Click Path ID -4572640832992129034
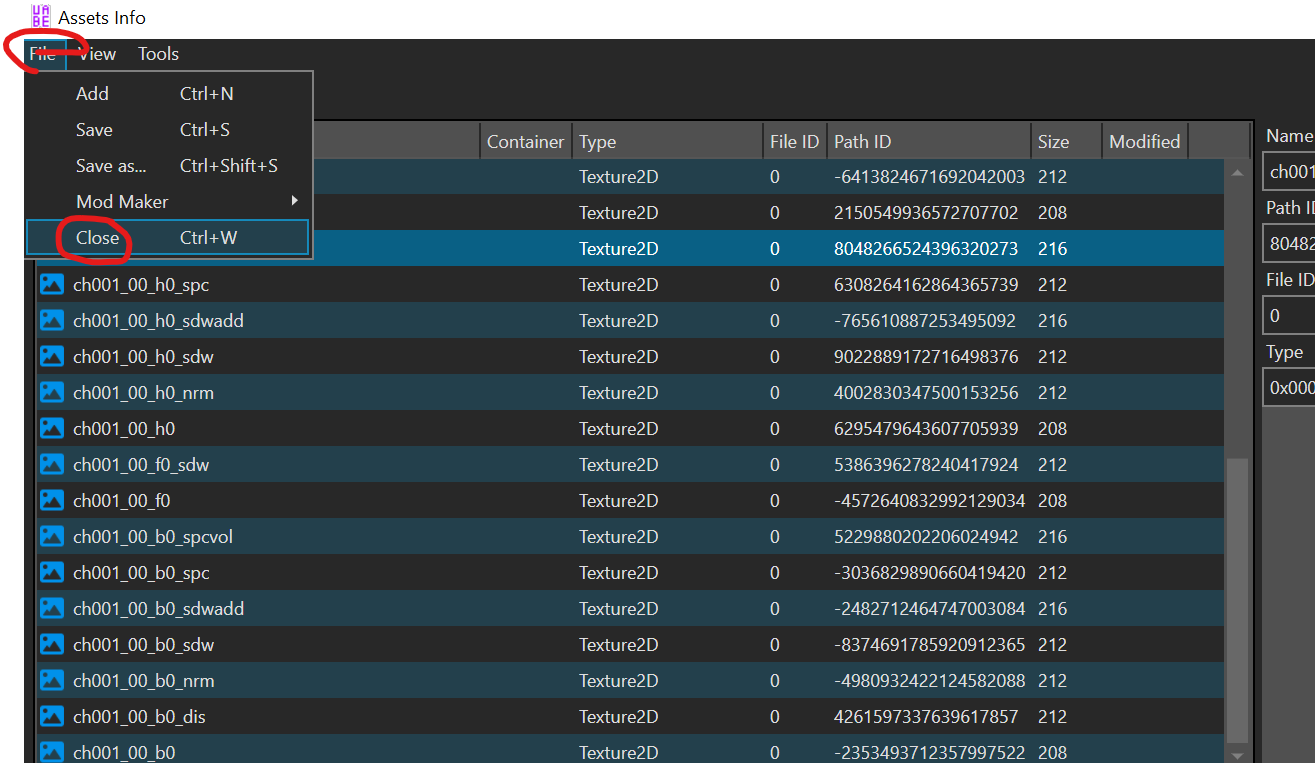1315x763 pixels. [x=929, y=501]
